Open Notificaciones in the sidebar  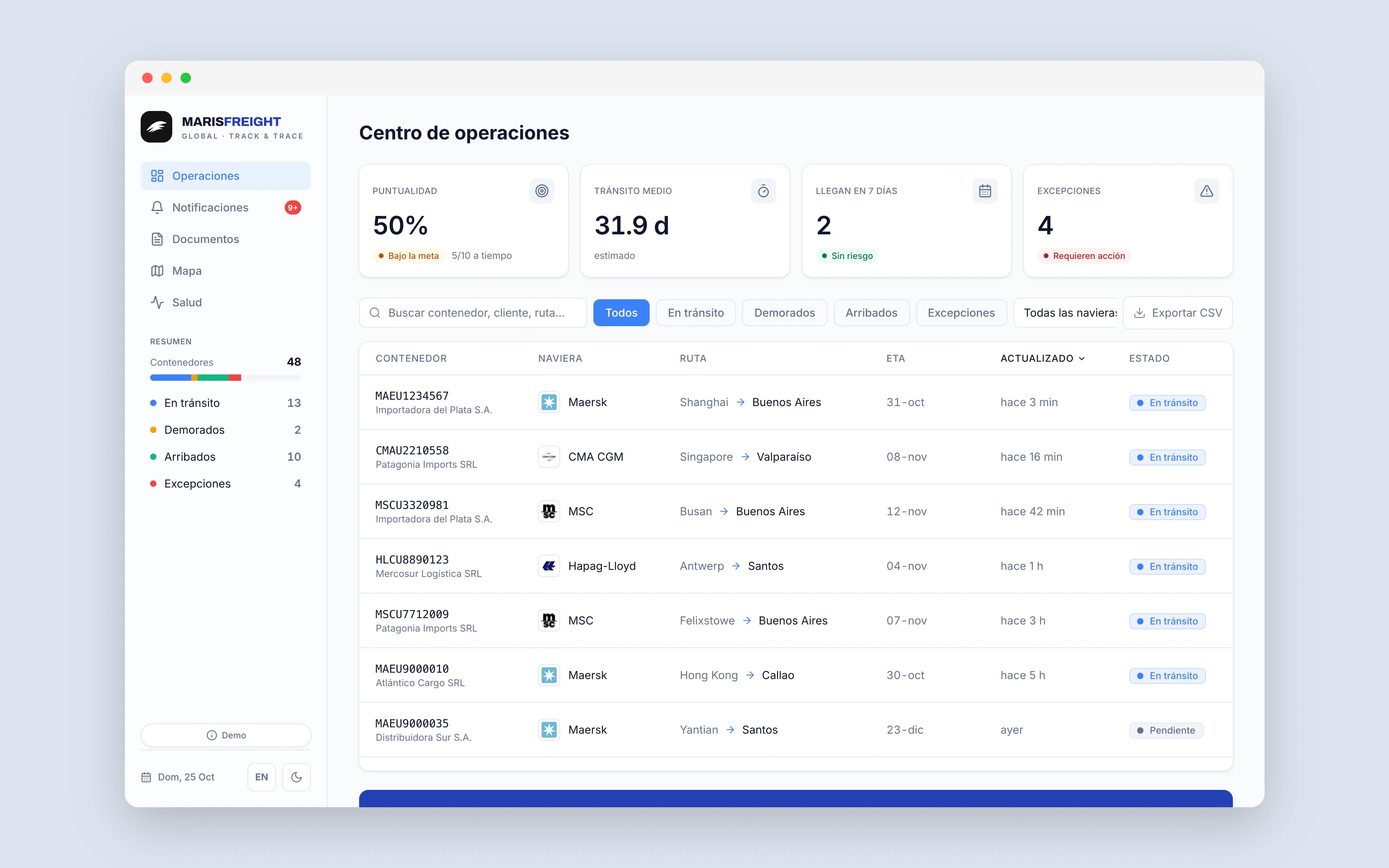pyautogui.click(x=226, y=207)
